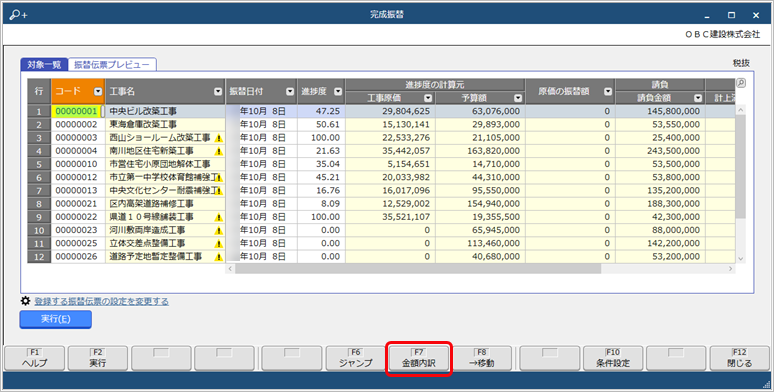
Task: Select the code cell 00000001
Action: [77, 112]
